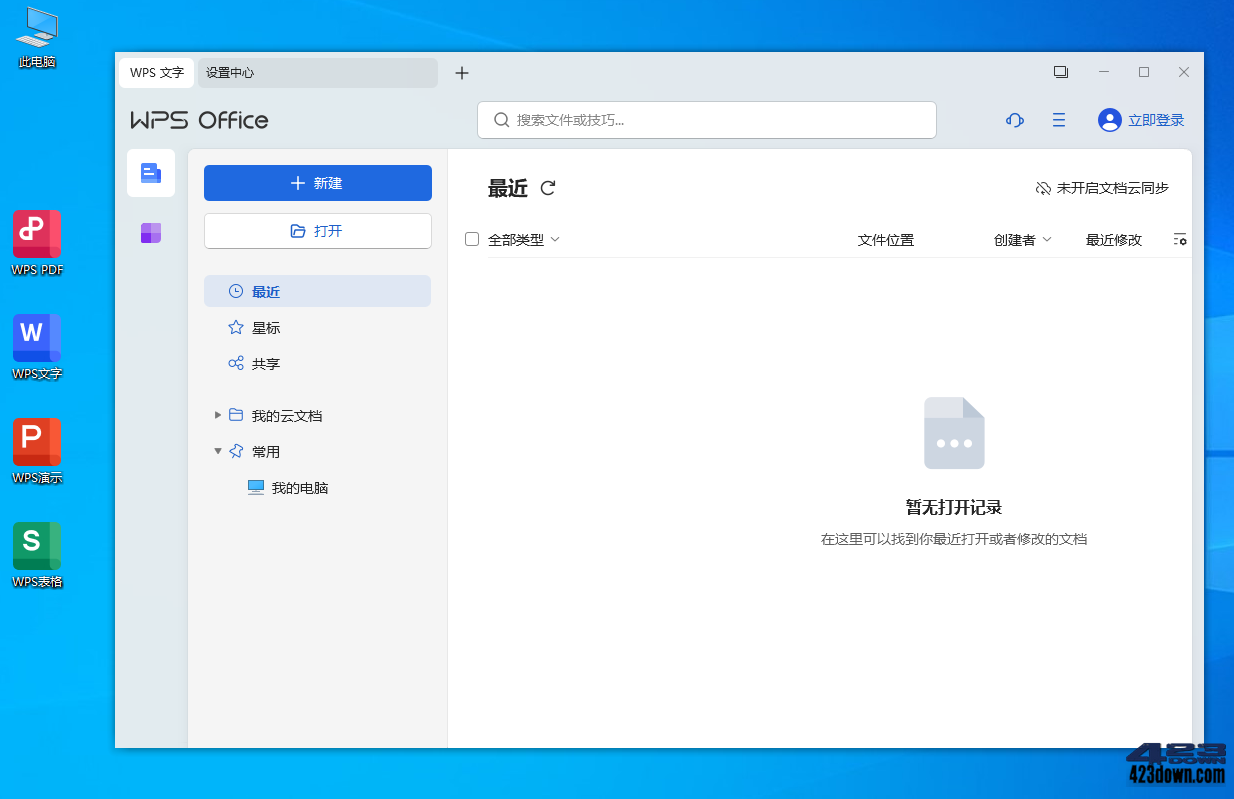The image size is (1234, 799).
Task: Click the cloud sync status icon
Action: click(1042, 186)
